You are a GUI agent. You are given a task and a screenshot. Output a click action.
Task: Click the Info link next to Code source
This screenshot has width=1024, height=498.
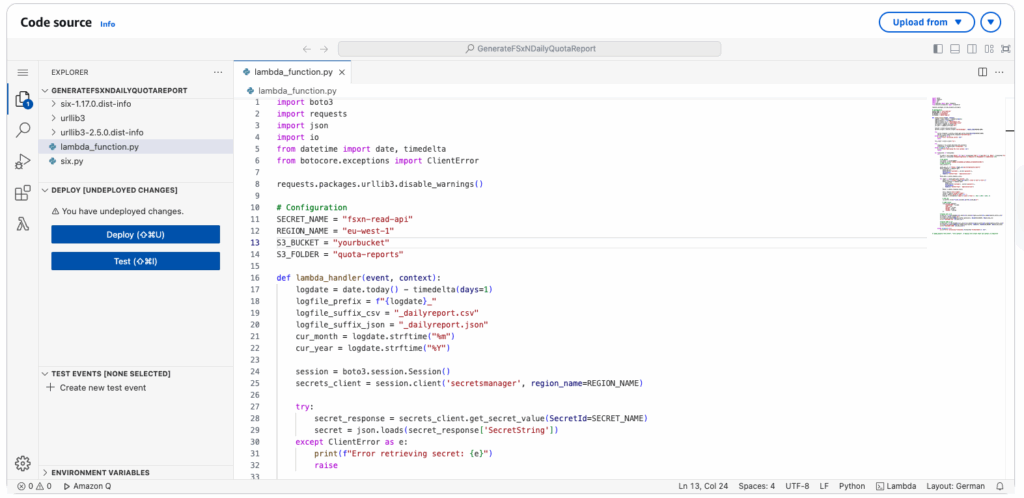point(108,24)
